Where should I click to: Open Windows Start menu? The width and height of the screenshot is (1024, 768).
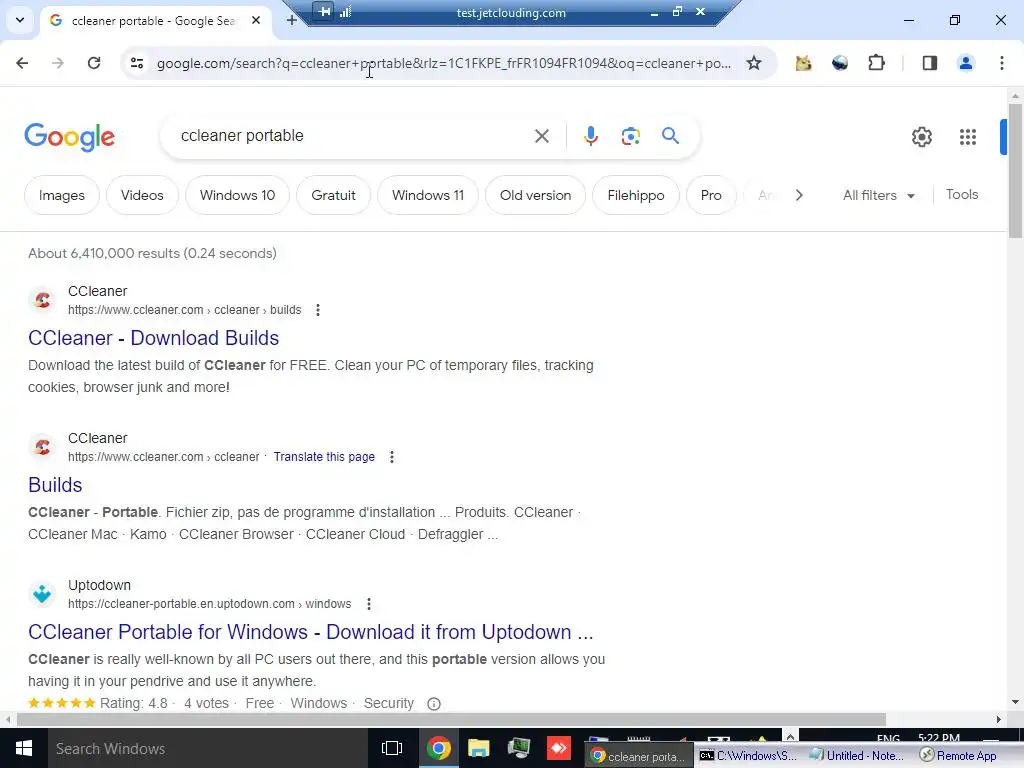tap(24, 748)
